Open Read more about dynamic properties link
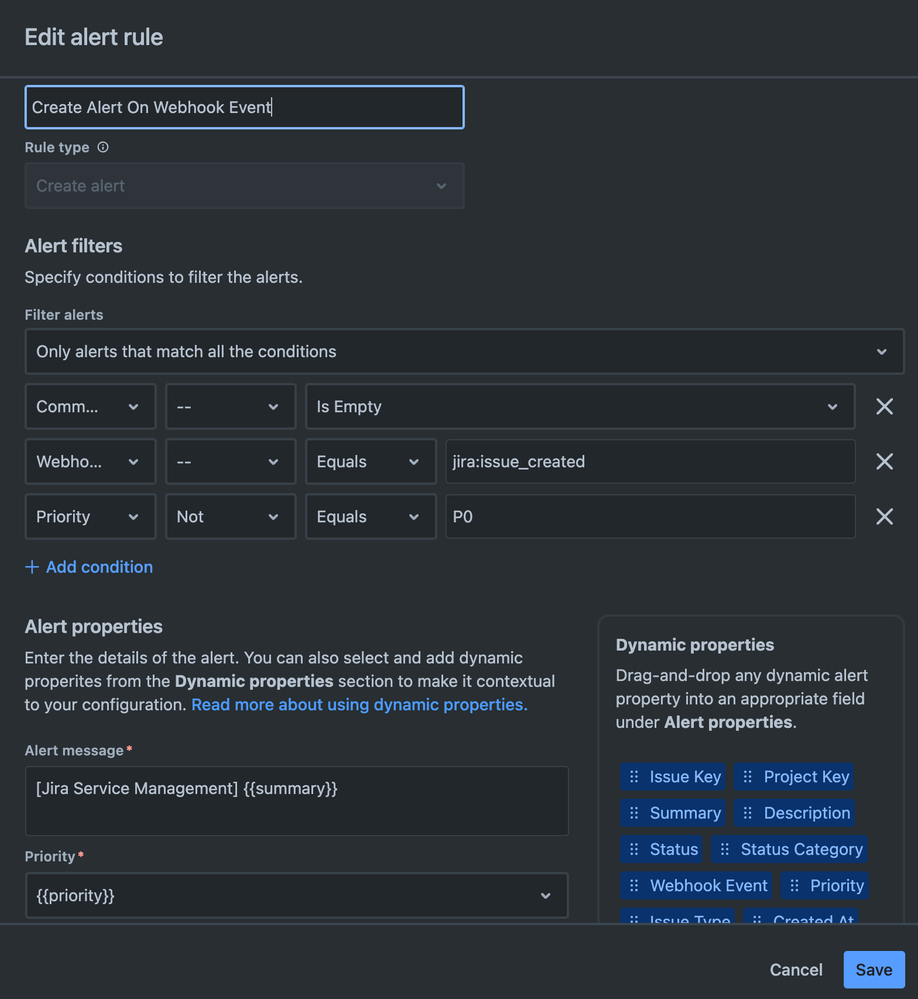Screen dimensions: 918x999 (x=359, y=704)
